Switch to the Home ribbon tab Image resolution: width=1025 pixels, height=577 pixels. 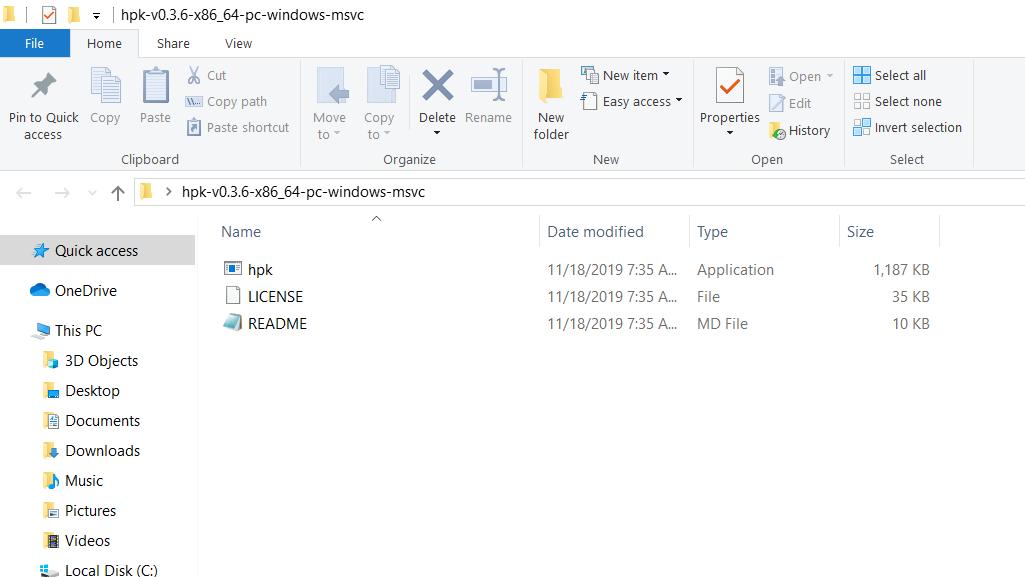tap(105, 44)
